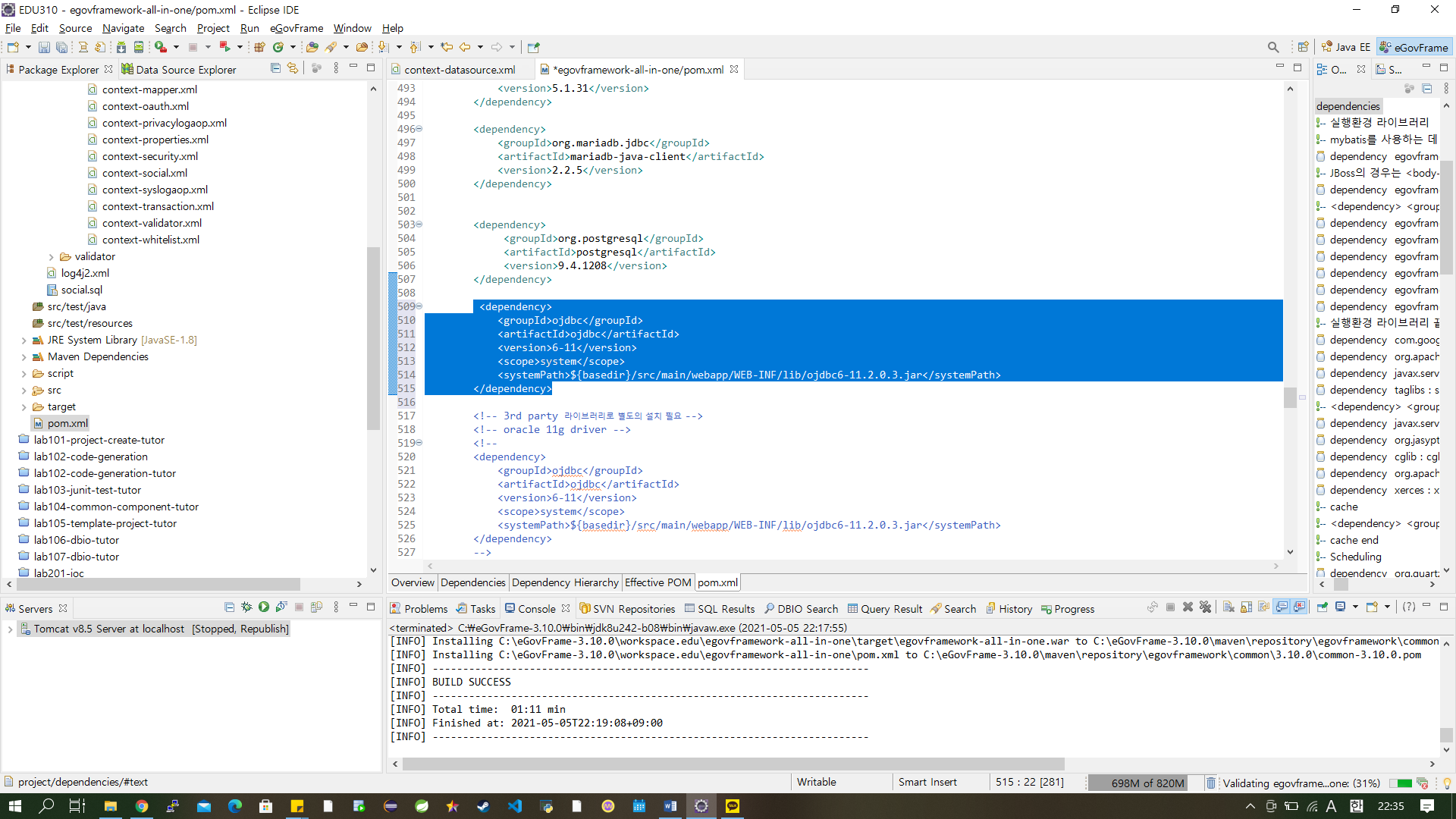
Task: Switch to Java EE perspective
Action: tap(1345, 47)
